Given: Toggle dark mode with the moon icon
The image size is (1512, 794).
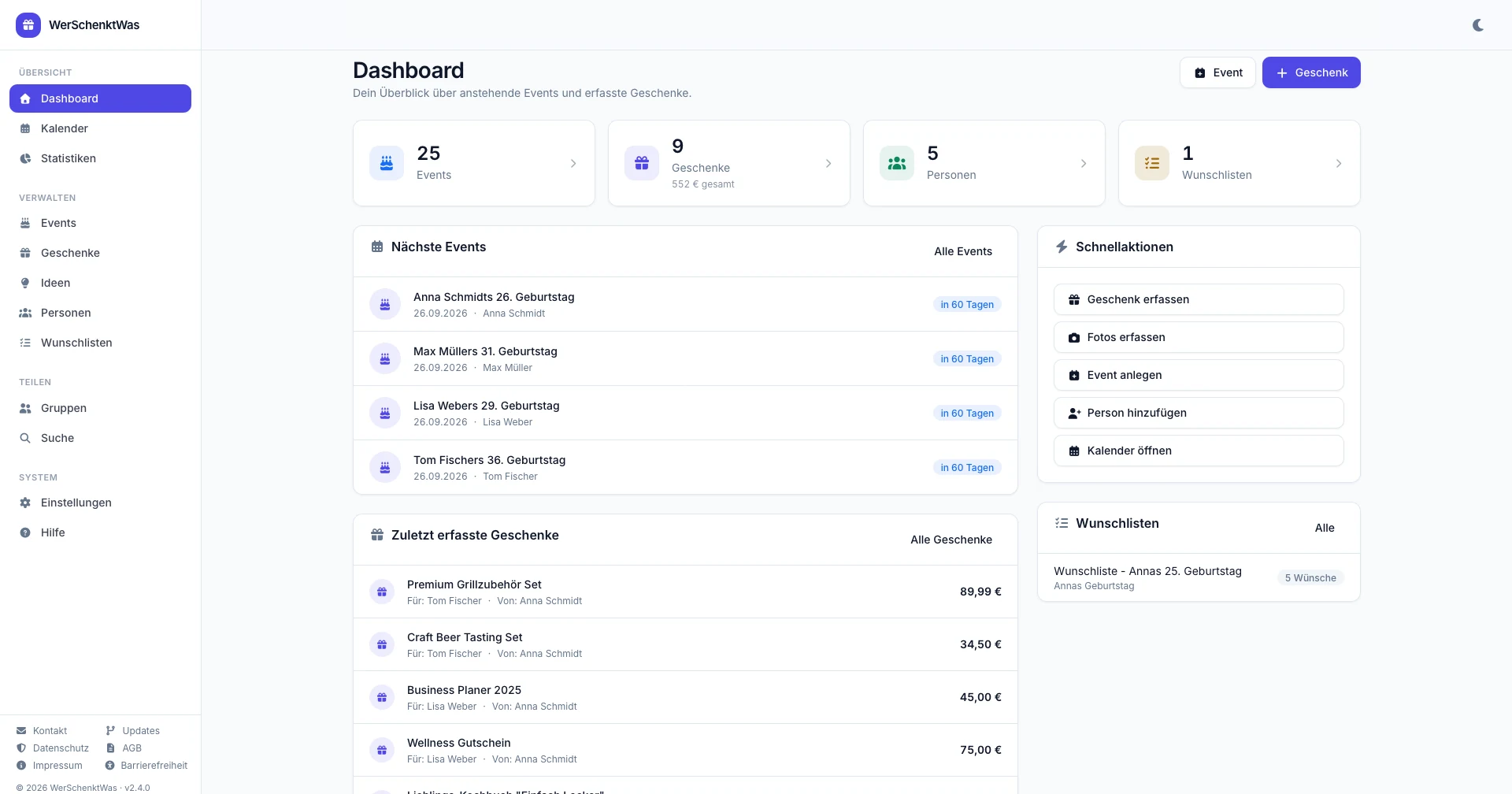Looking at the screenshot, I should point(1478,25).
